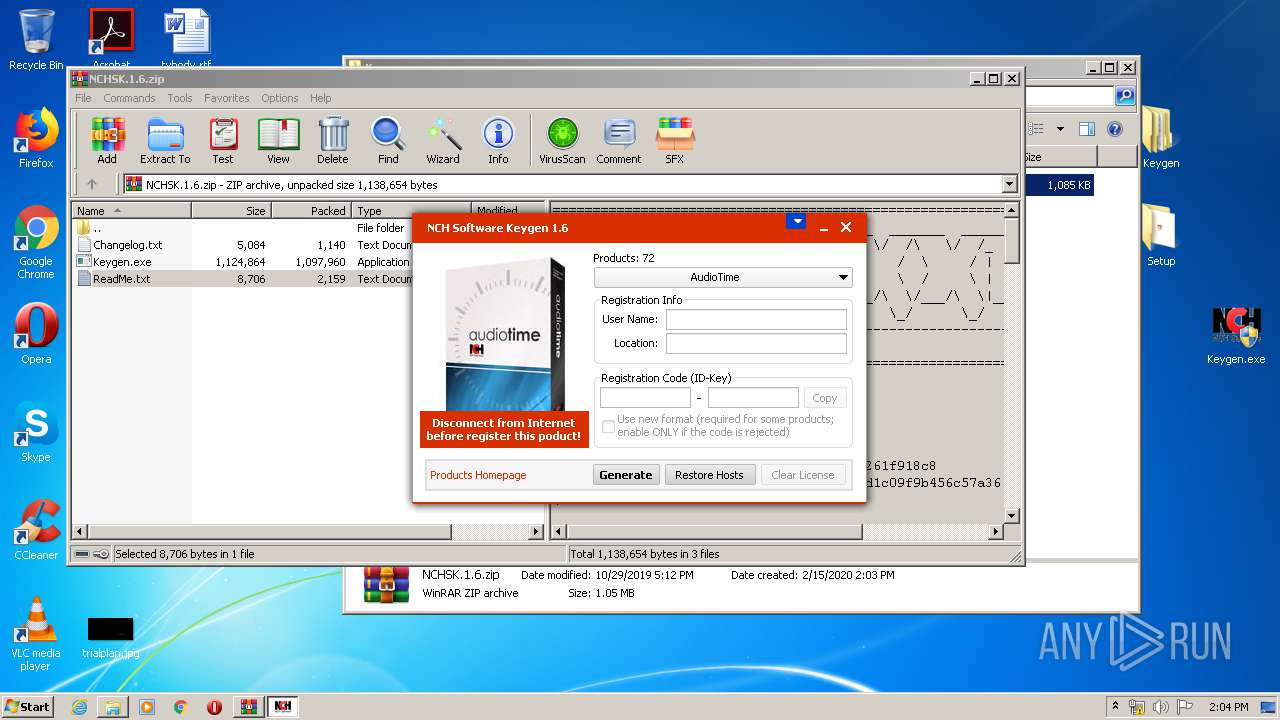Click the second Registration Code field
Viewport: 1280px width, 720px height.
(x=753, y=397)
